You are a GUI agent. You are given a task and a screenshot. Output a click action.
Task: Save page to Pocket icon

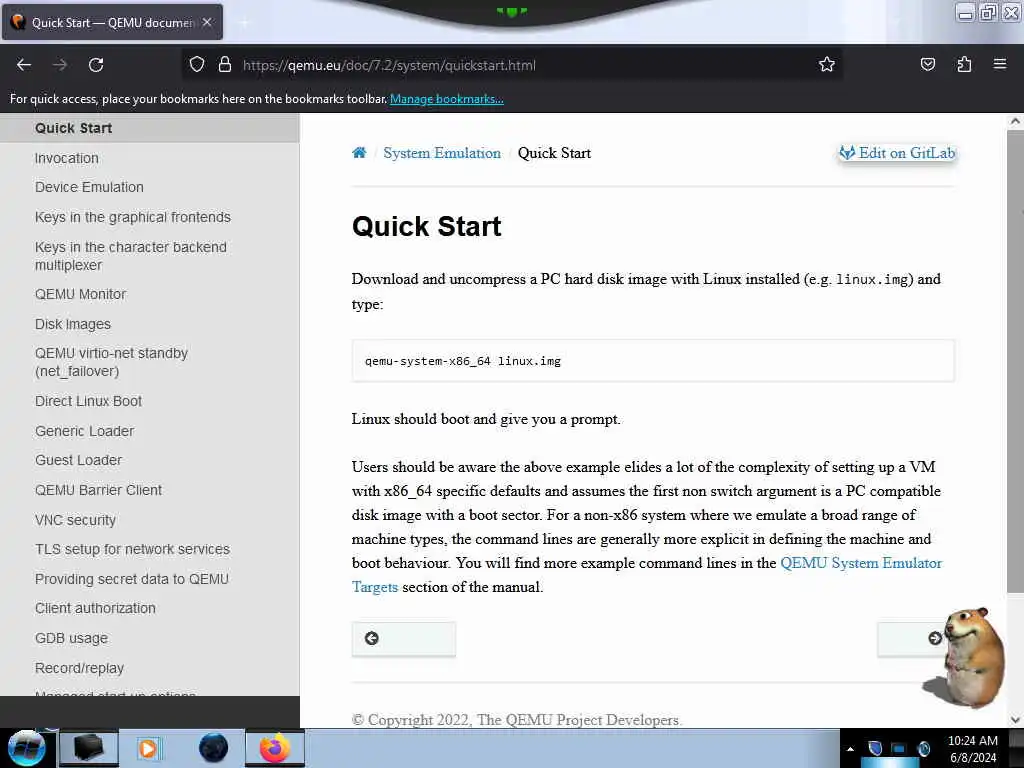(927, 65)
